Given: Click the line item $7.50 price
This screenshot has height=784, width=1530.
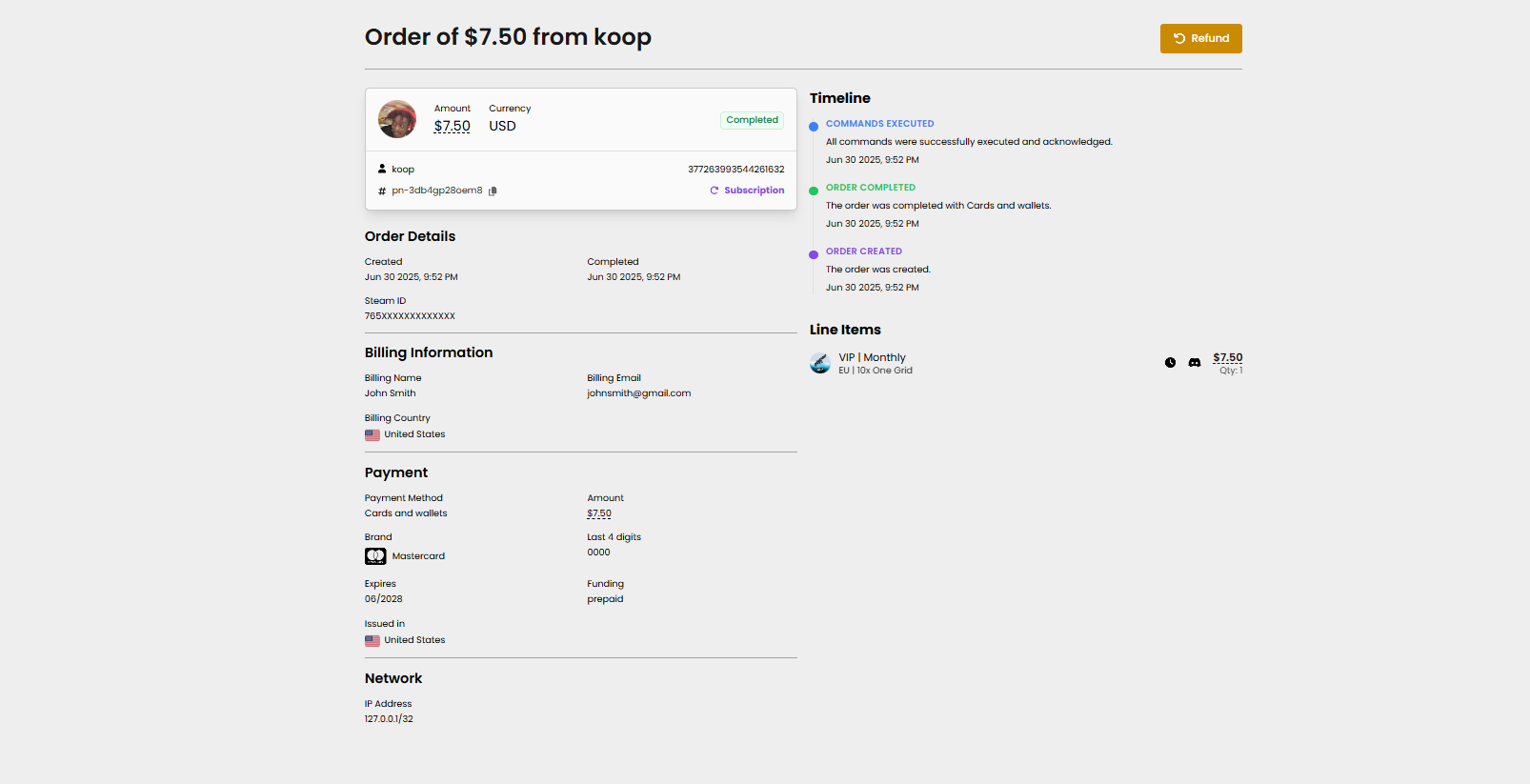Looking at the screenshot, I should click(1227, 357).
